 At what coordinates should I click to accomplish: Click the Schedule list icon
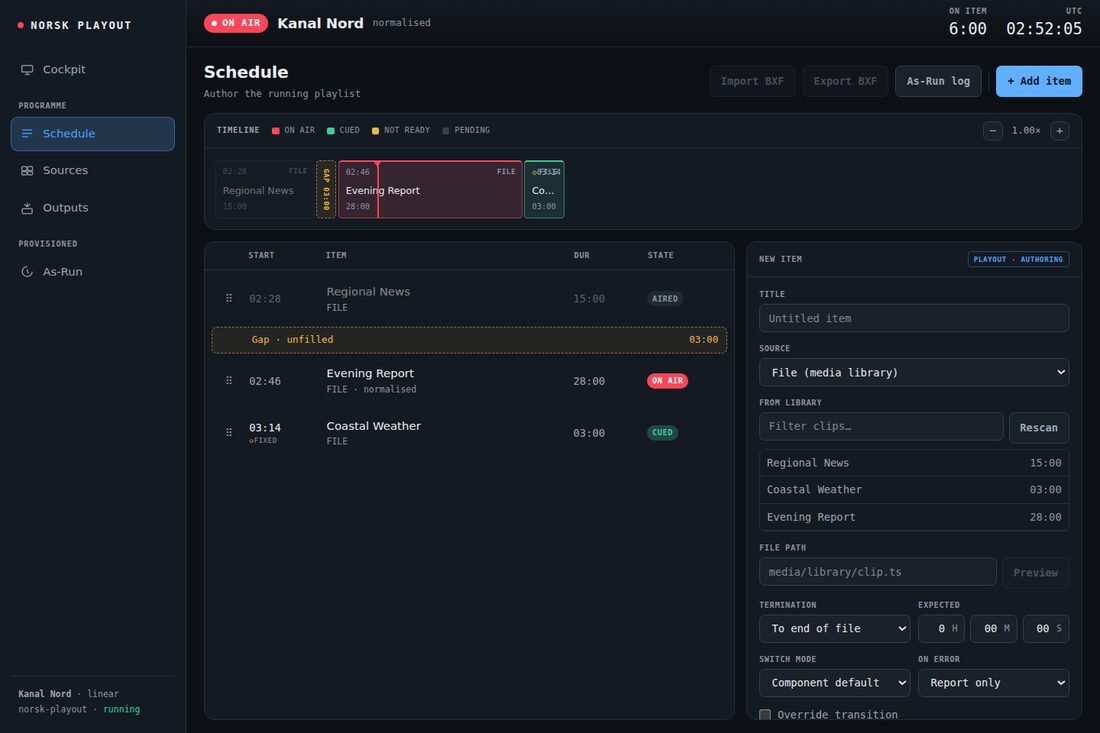click(x=27, y=133)
